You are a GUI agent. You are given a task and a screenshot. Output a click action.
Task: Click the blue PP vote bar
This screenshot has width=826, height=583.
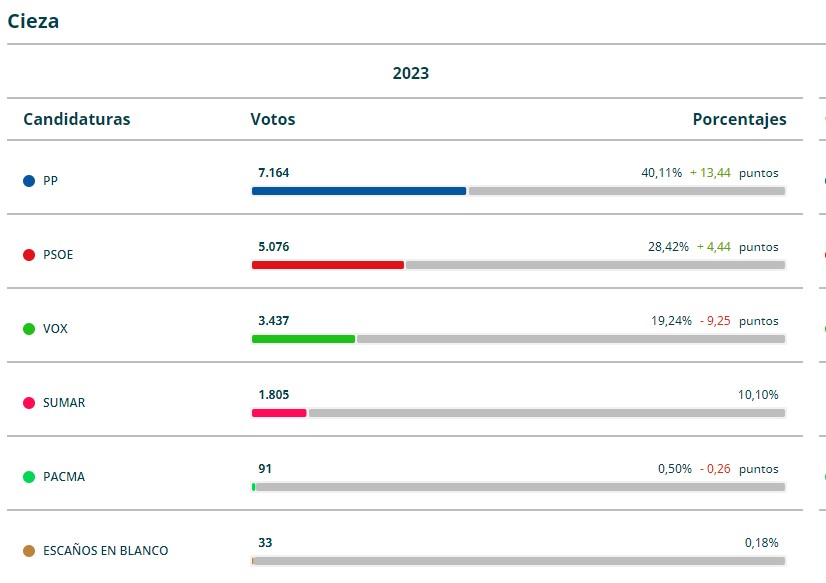(x=358, y=191)
